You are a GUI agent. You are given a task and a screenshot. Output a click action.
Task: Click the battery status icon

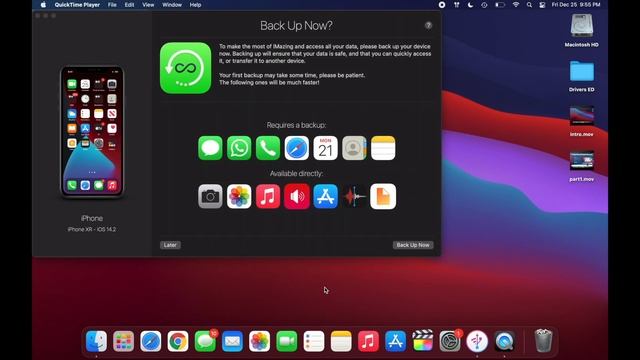(x=500, y=5)
